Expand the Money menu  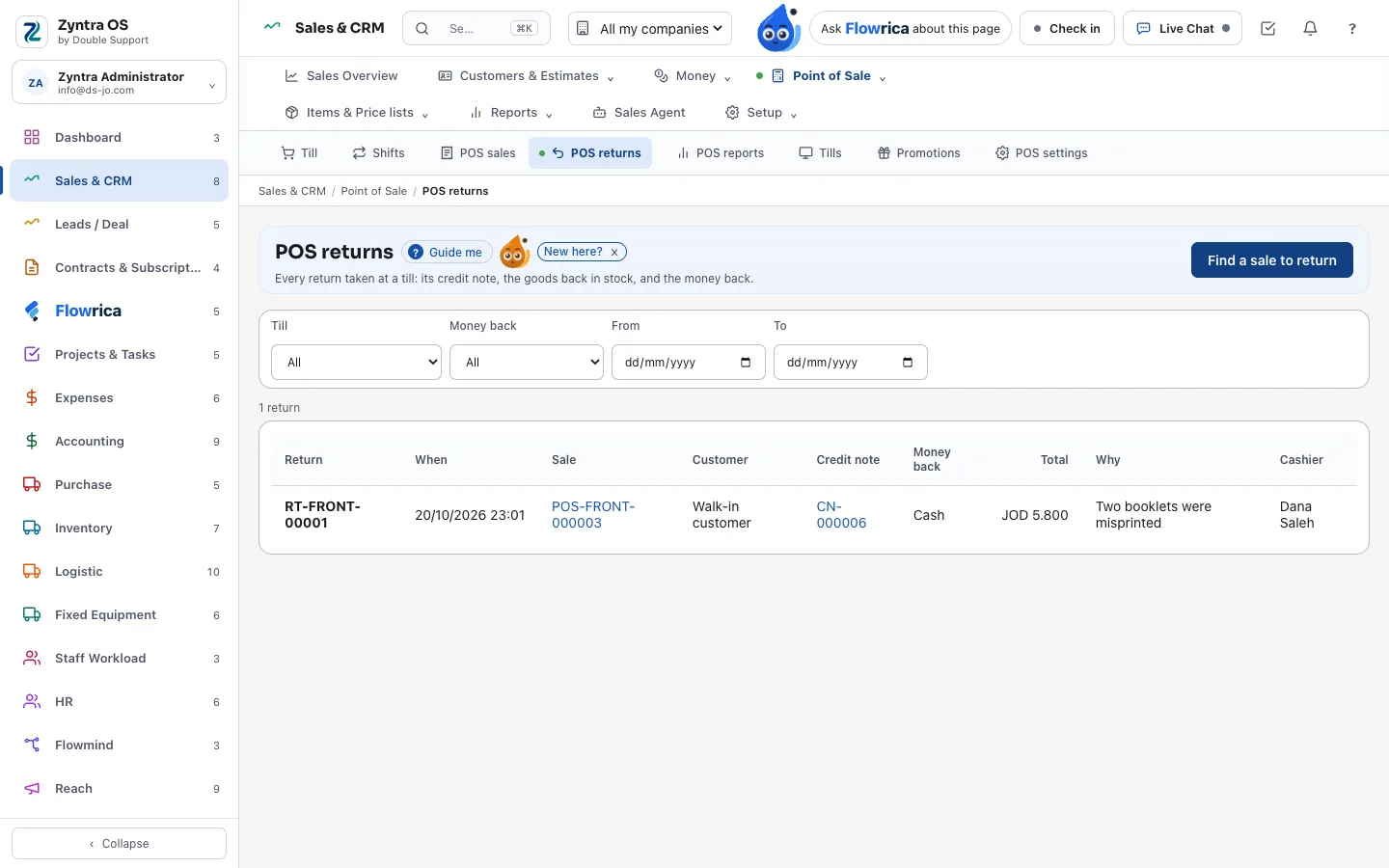pyautogui.click(x=693, y=76)
